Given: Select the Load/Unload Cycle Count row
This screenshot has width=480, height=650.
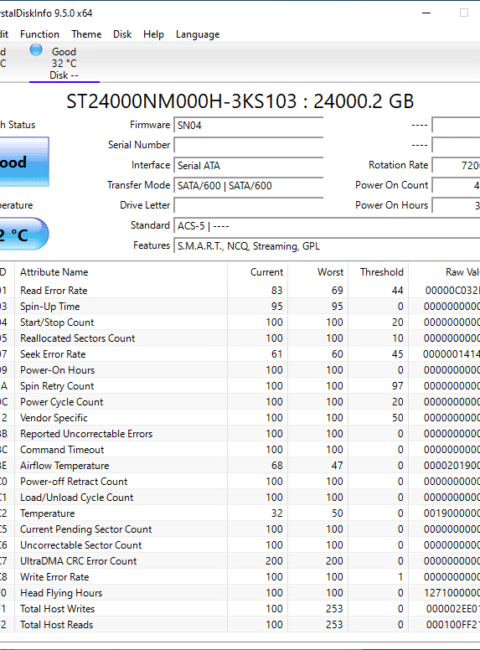Looking at the screenshot, I should 240,497.
